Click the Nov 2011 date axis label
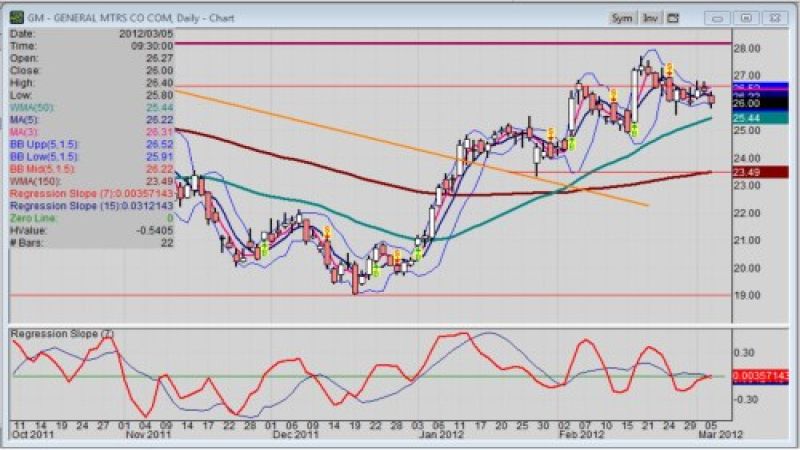This screenshot has height=450, width=800. click(148, 435)
